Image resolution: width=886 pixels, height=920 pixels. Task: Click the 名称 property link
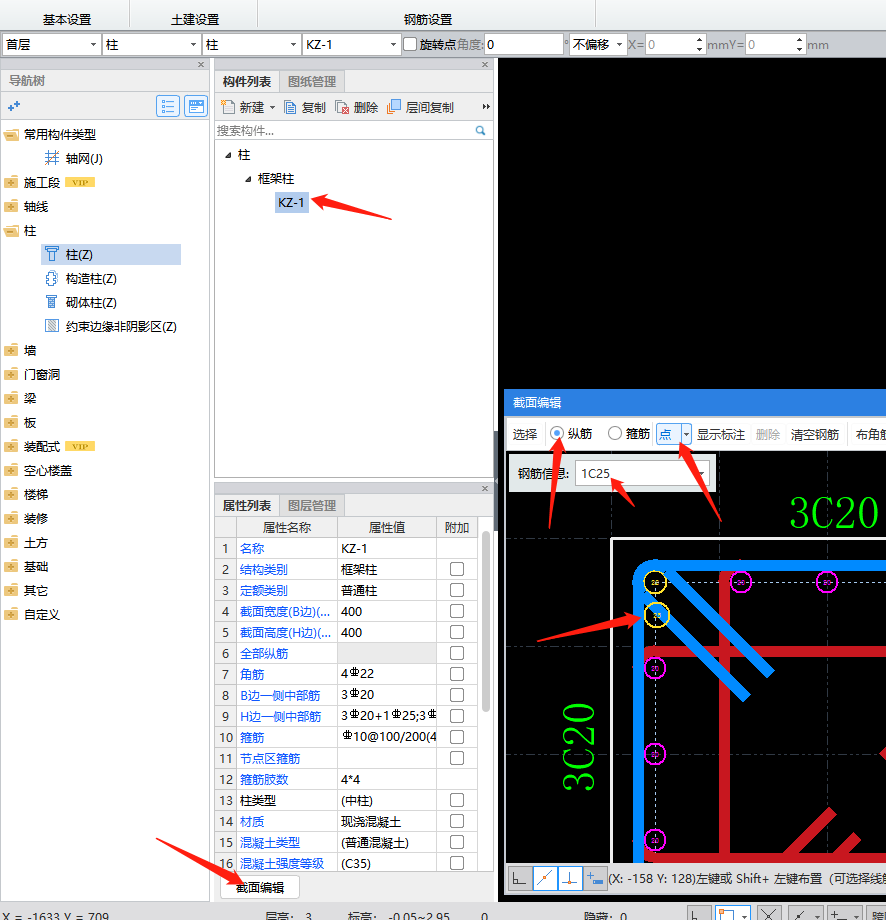(x=252, y=548)
